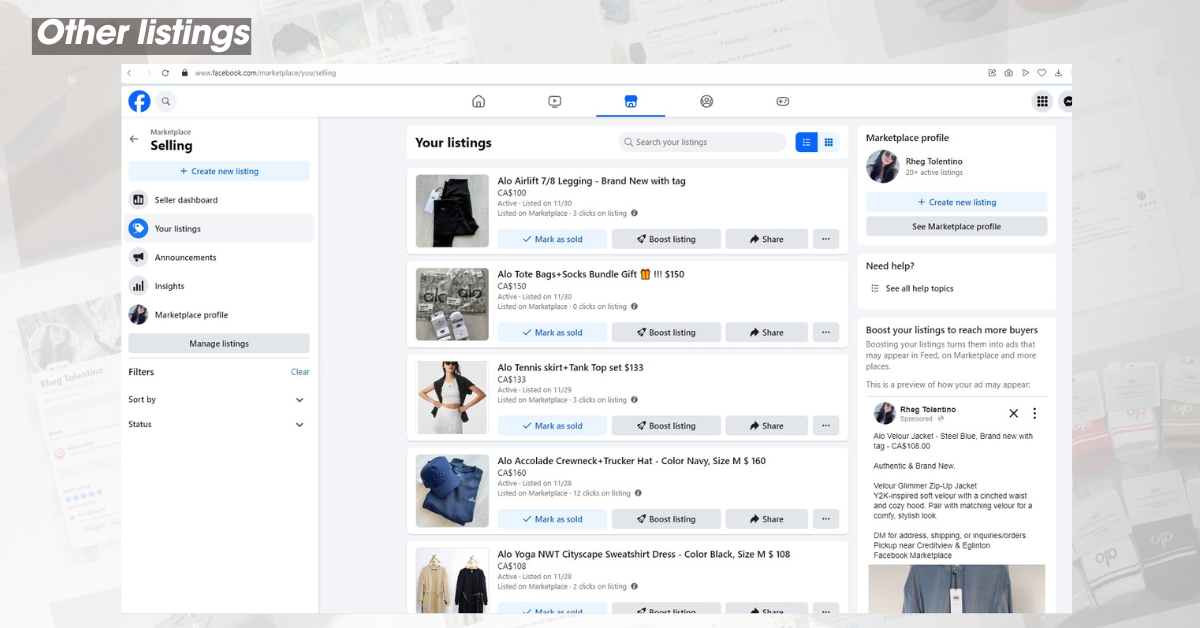Click info icon on Alo Tennis skirt clicks
The height and width of the screenshot is (628, 1200).
click(634, 400)
